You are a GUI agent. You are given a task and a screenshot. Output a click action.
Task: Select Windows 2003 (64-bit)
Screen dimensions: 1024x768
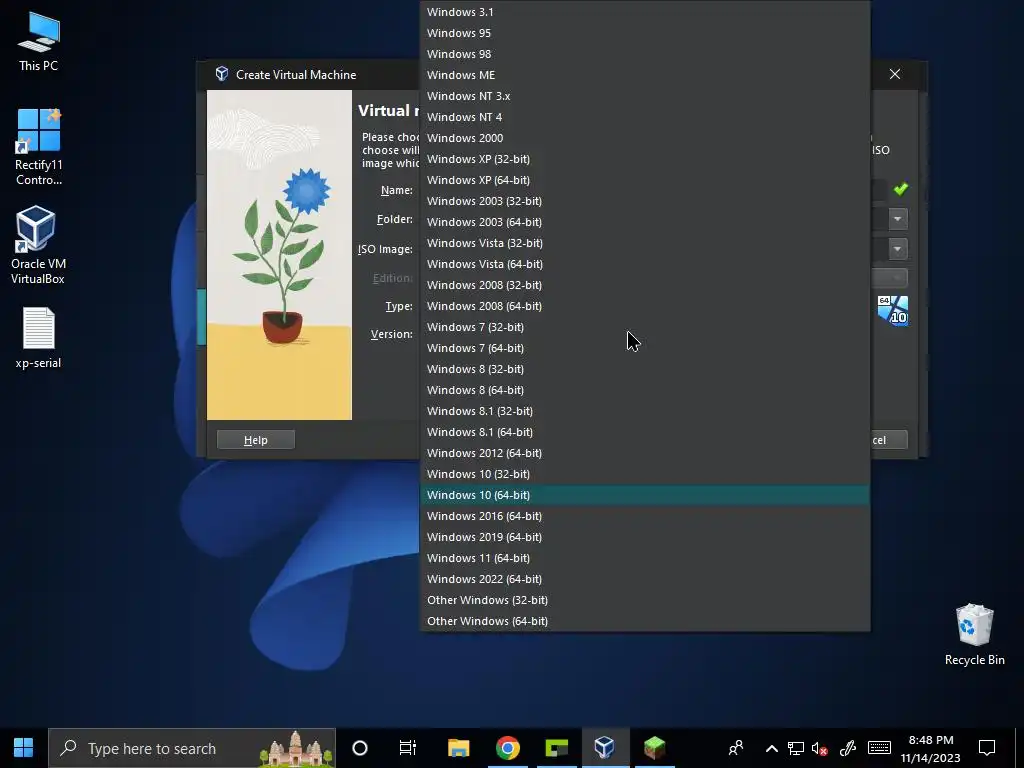point(645,222)
